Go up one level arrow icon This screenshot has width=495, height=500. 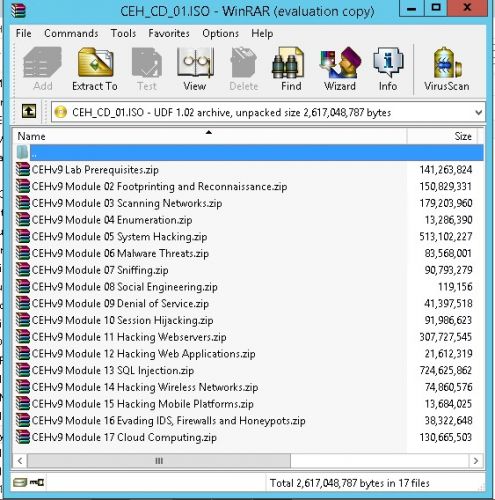pos(29,111)
